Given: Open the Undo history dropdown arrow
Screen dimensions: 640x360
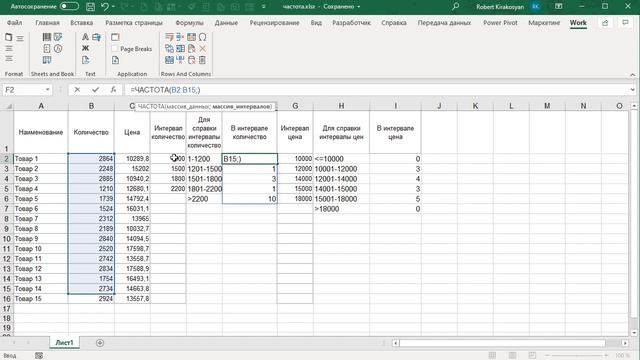Looking at the screenshot, I should [x=113, y=7].
